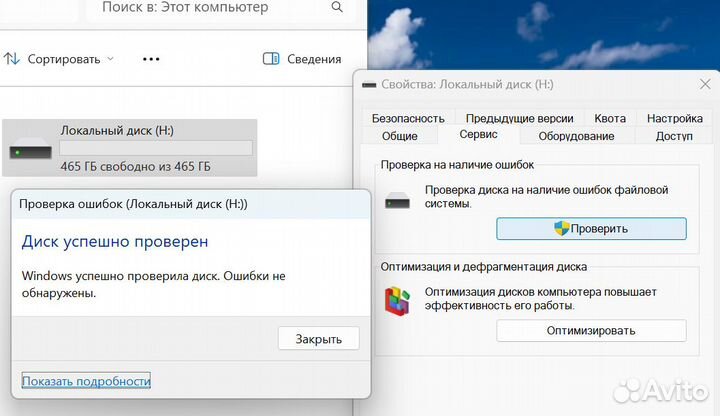Click the sort arrows icon
The height and width of the screenshot is (416, 720).
click(x=12, y=59)
